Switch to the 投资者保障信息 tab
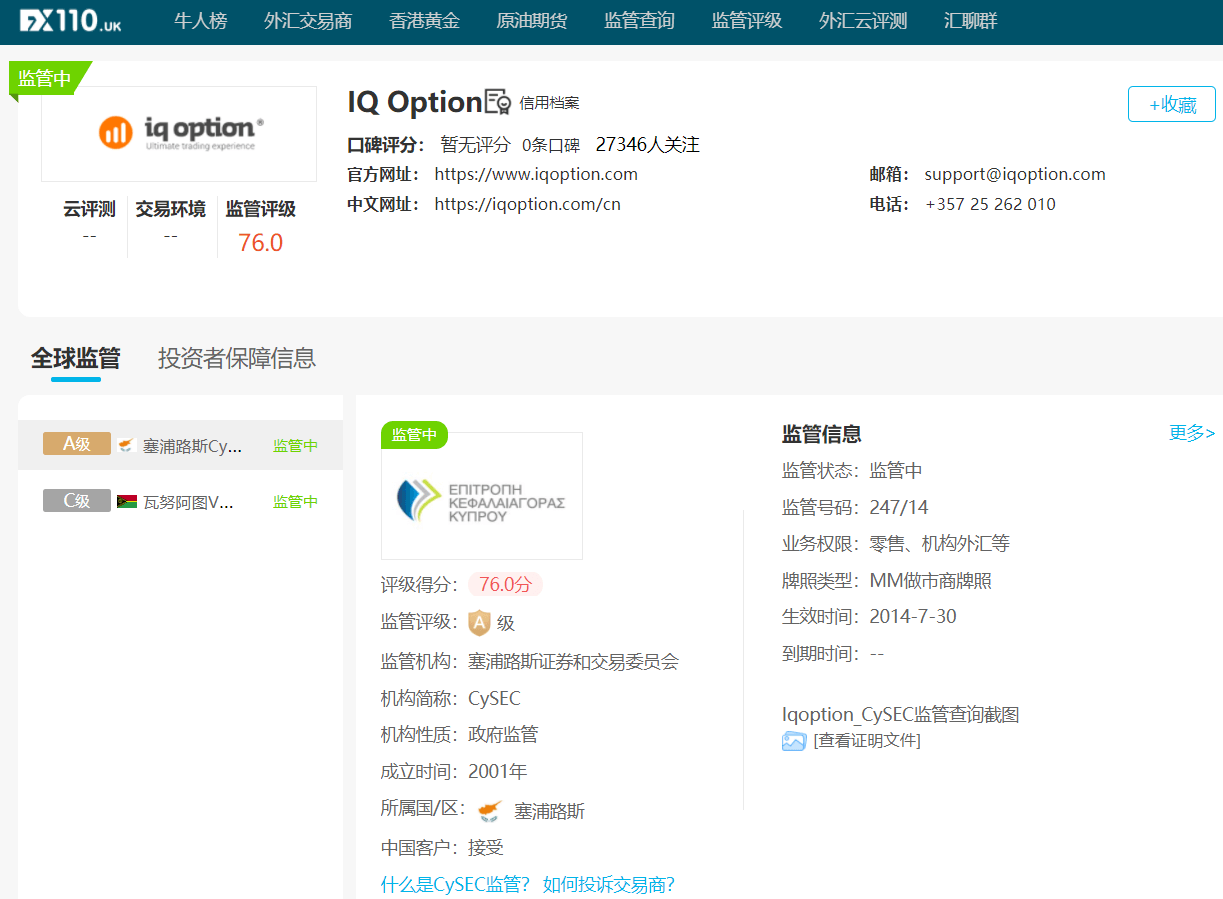The image size is (1223, 899). (x=237, y=358)
